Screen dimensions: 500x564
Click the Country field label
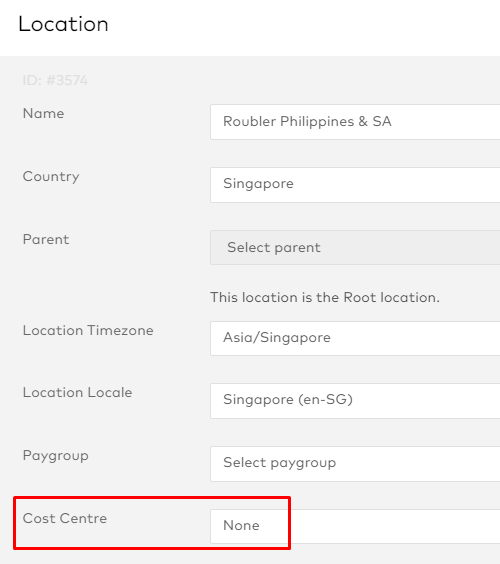(x=51, y=177)
